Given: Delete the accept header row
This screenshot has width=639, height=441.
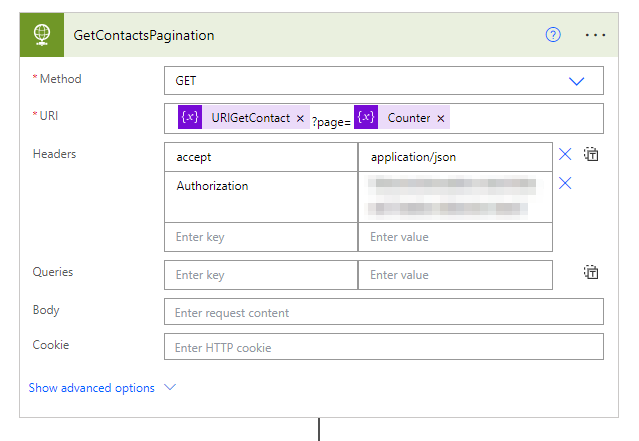Looking at the screenshot, I should [565, 155].
